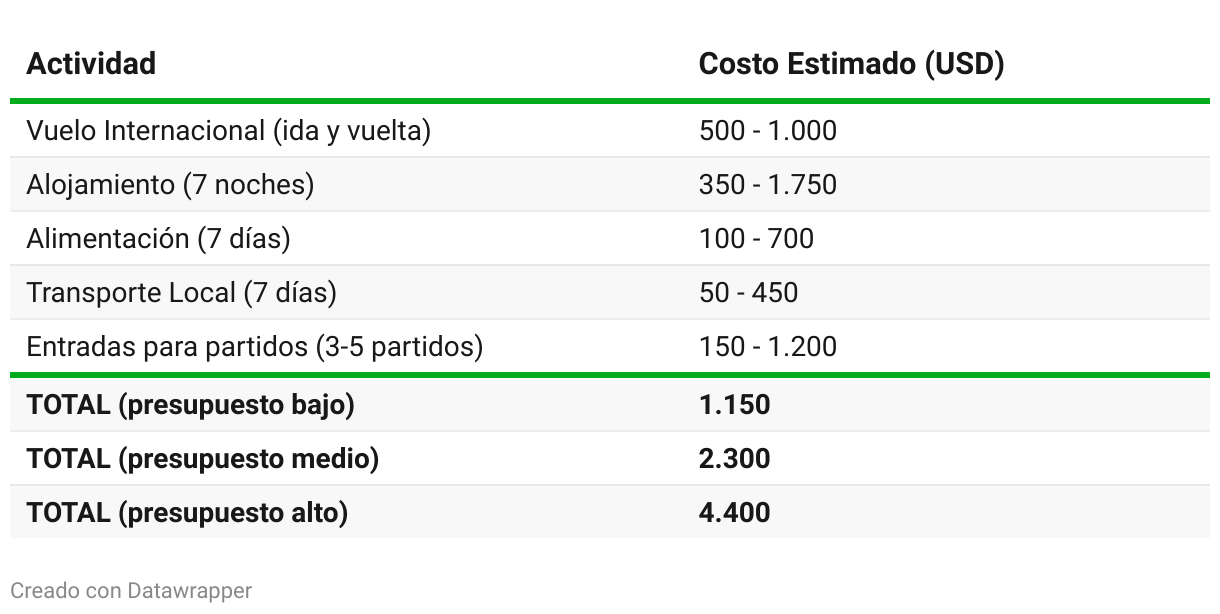Click the 500 - 1.000 cost cell
This screenshot has width=1220, height=614.
767,131
